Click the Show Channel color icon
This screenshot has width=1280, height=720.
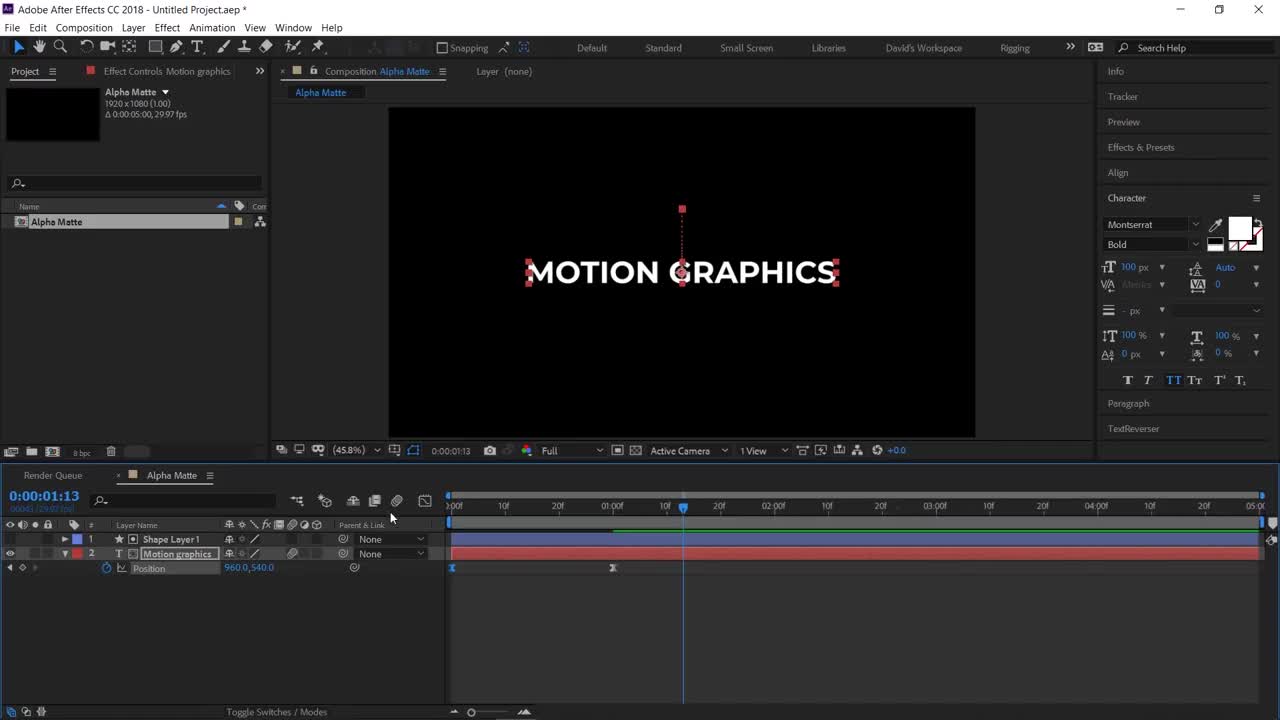[526, 451]
